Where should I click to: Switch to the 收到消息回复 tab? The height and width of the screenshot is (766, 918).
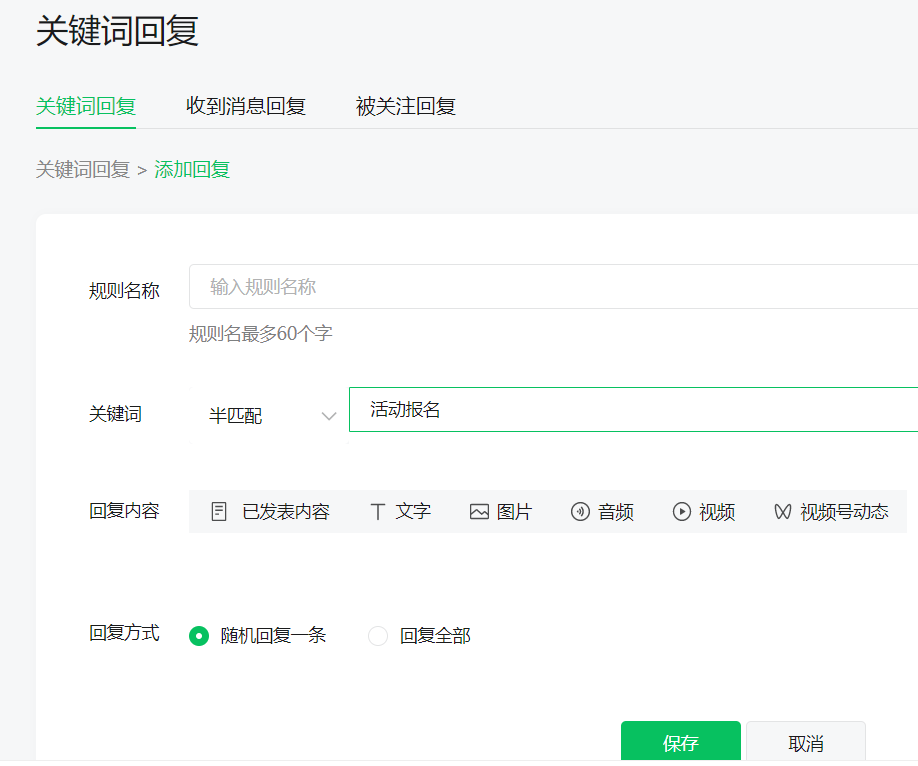(245, 105)
